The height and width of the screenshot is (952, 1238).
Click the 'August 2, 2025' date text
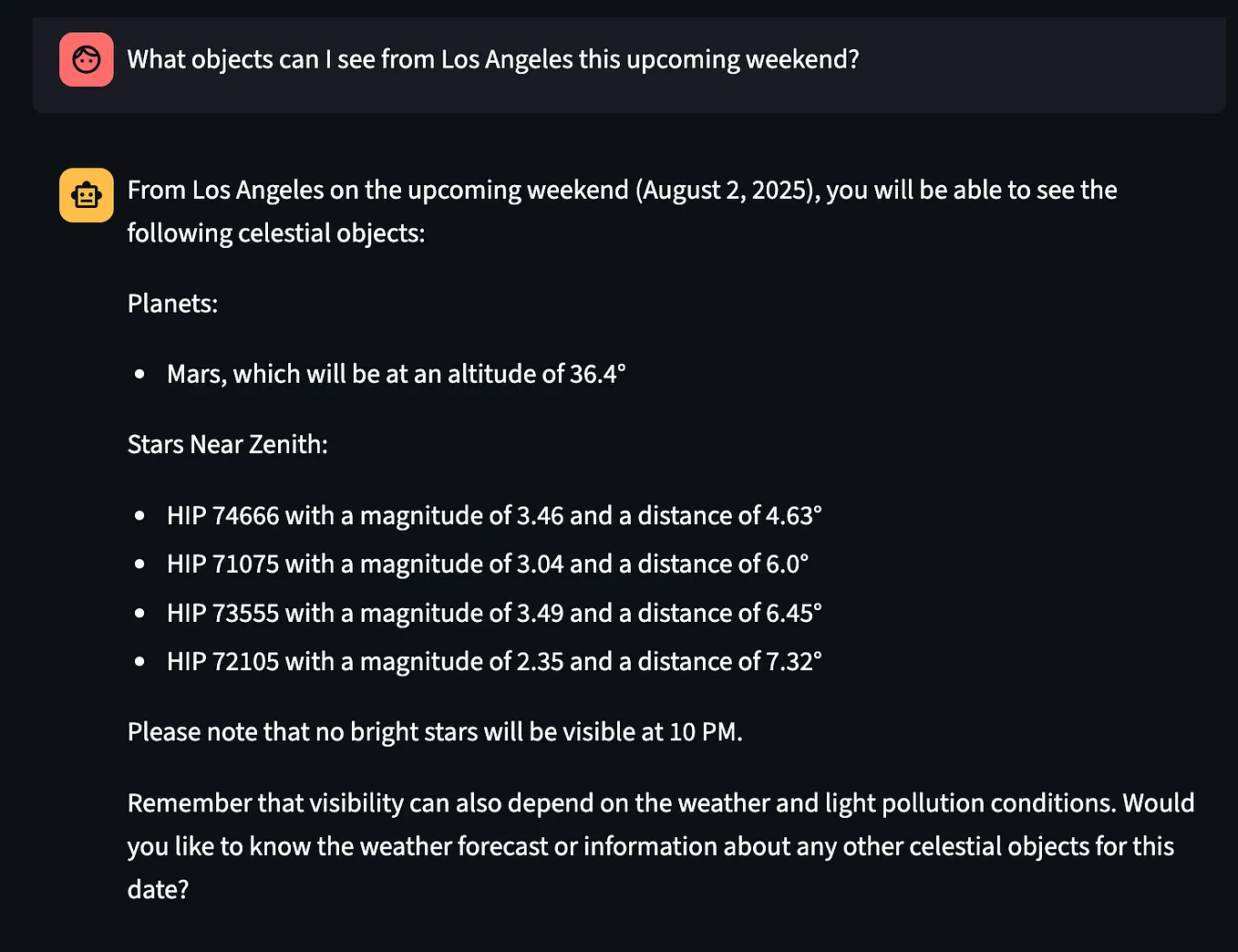(726, 191)
